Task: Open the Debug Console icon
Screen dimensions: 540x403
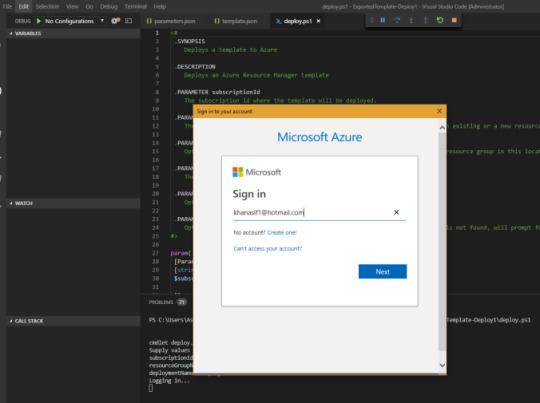Action: [x=128, y=21]
